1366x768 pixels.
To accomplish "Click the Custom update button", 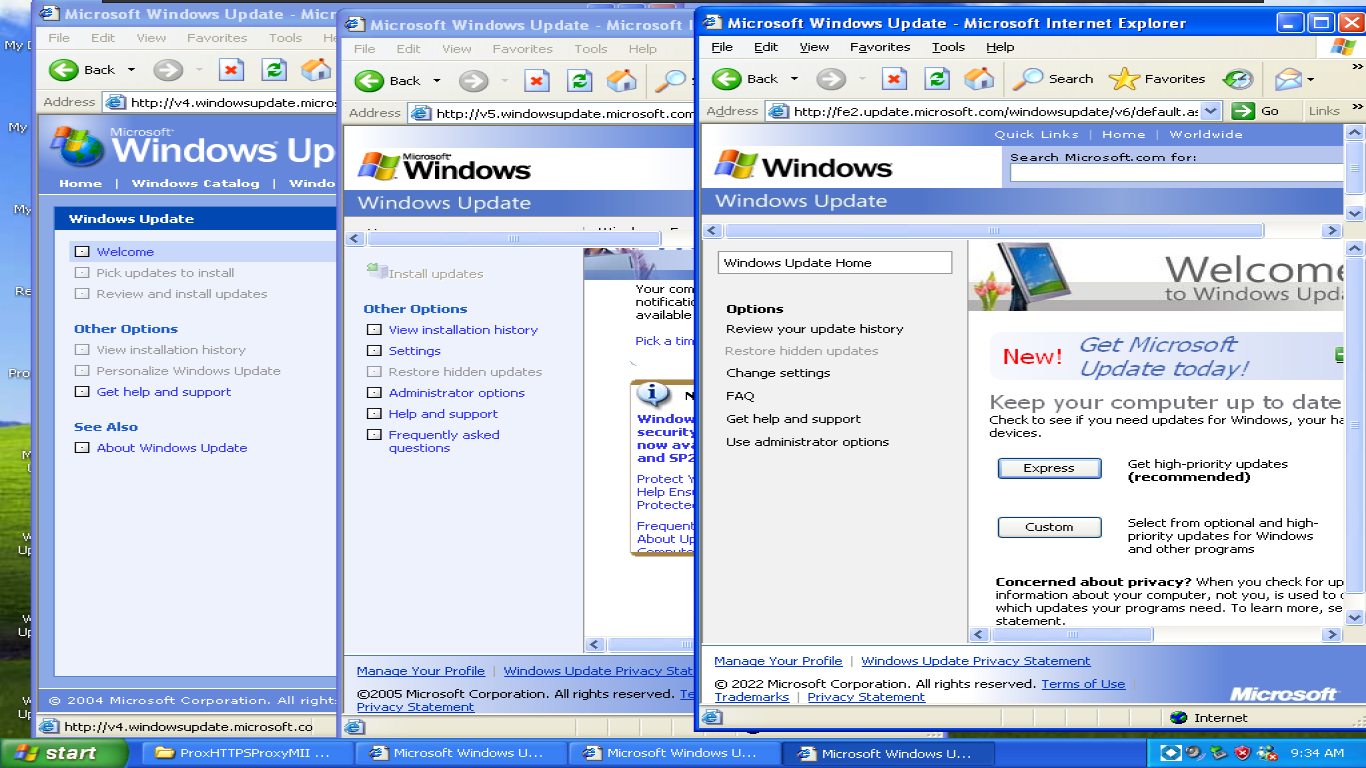I will pos(1049,527).
